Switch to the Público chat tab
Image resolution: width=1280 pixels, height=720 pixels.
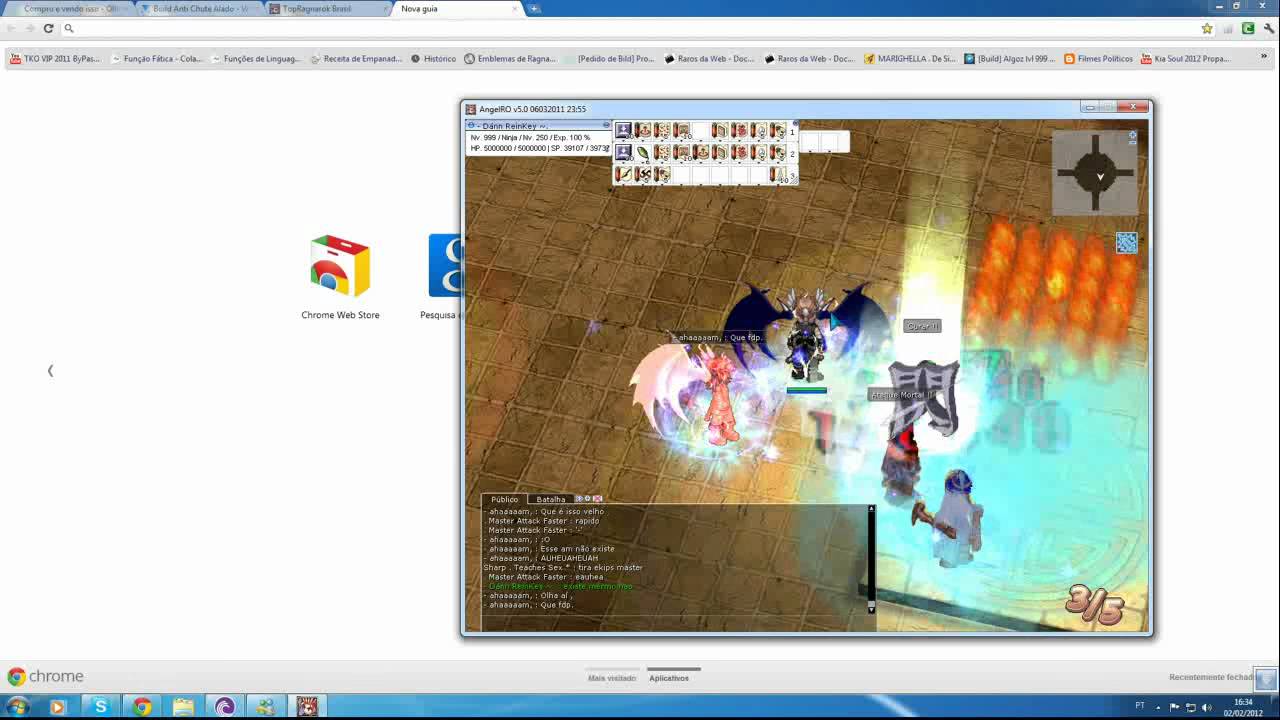(504, 499)
